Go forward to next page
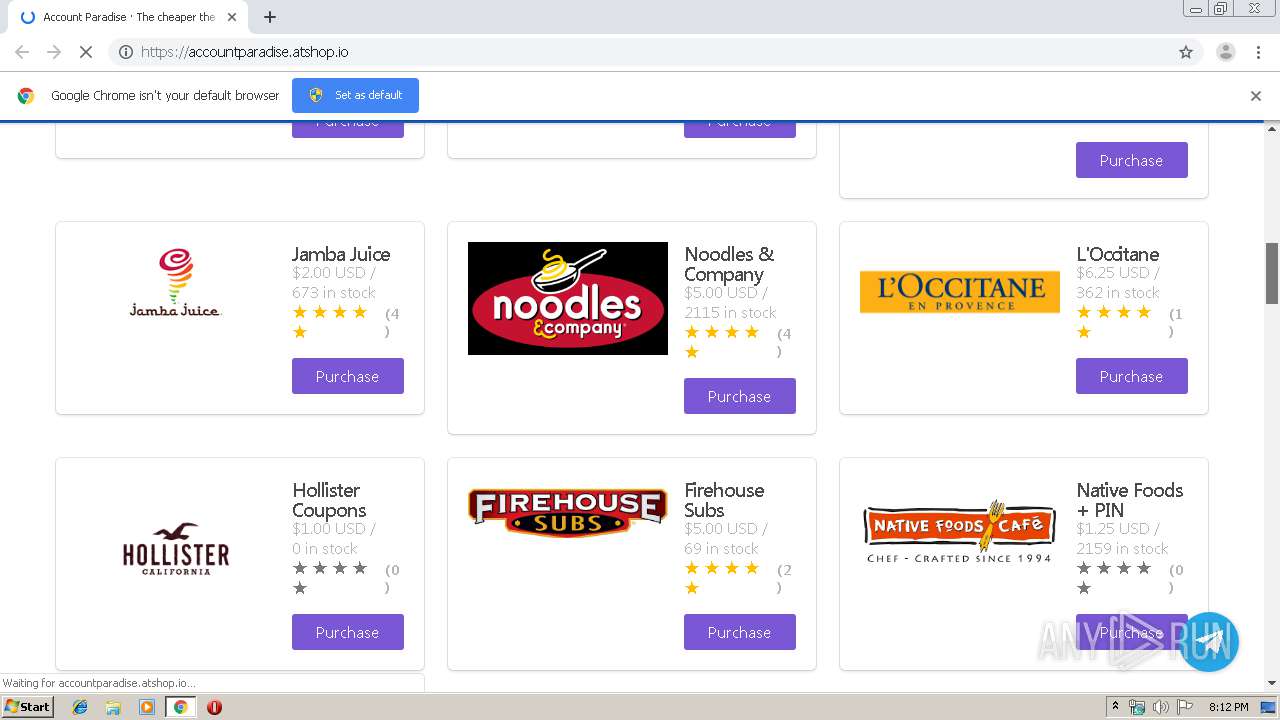The height and width of the screenshot is (720, 1280). (x=54, y=52)
